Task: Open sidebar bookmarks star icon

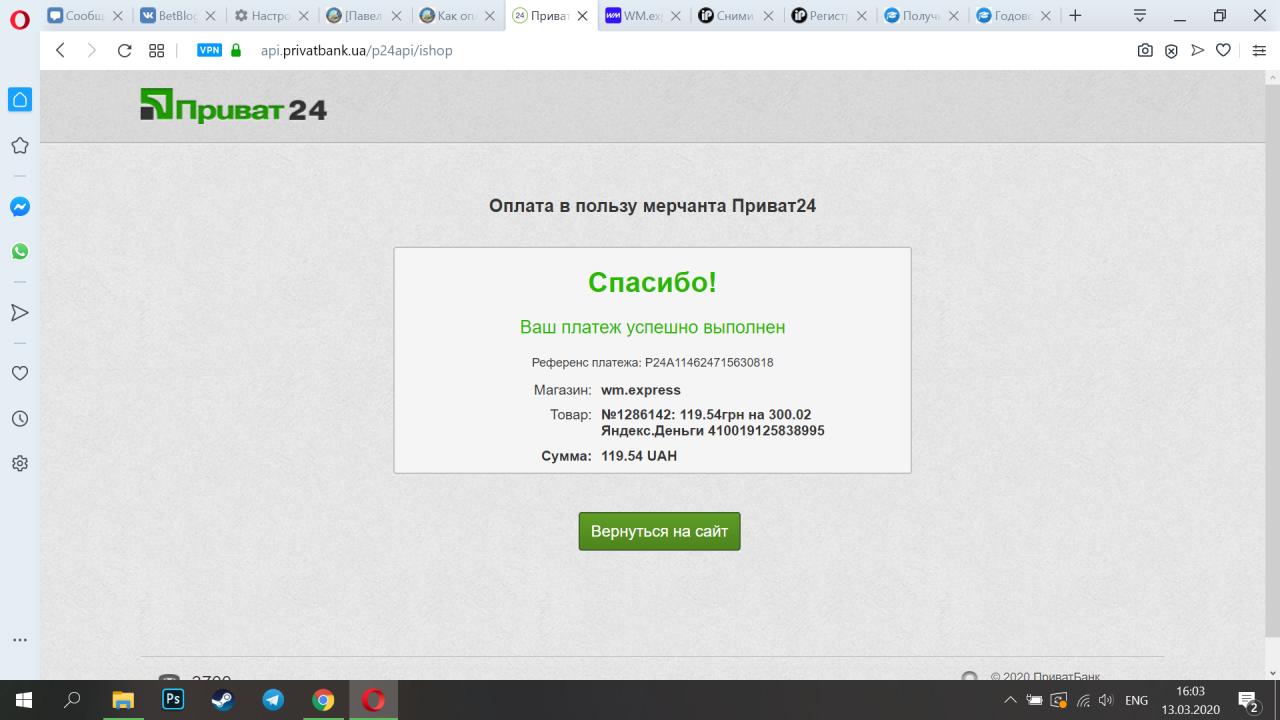Action: pyautogui.click(x=19, y=146)
